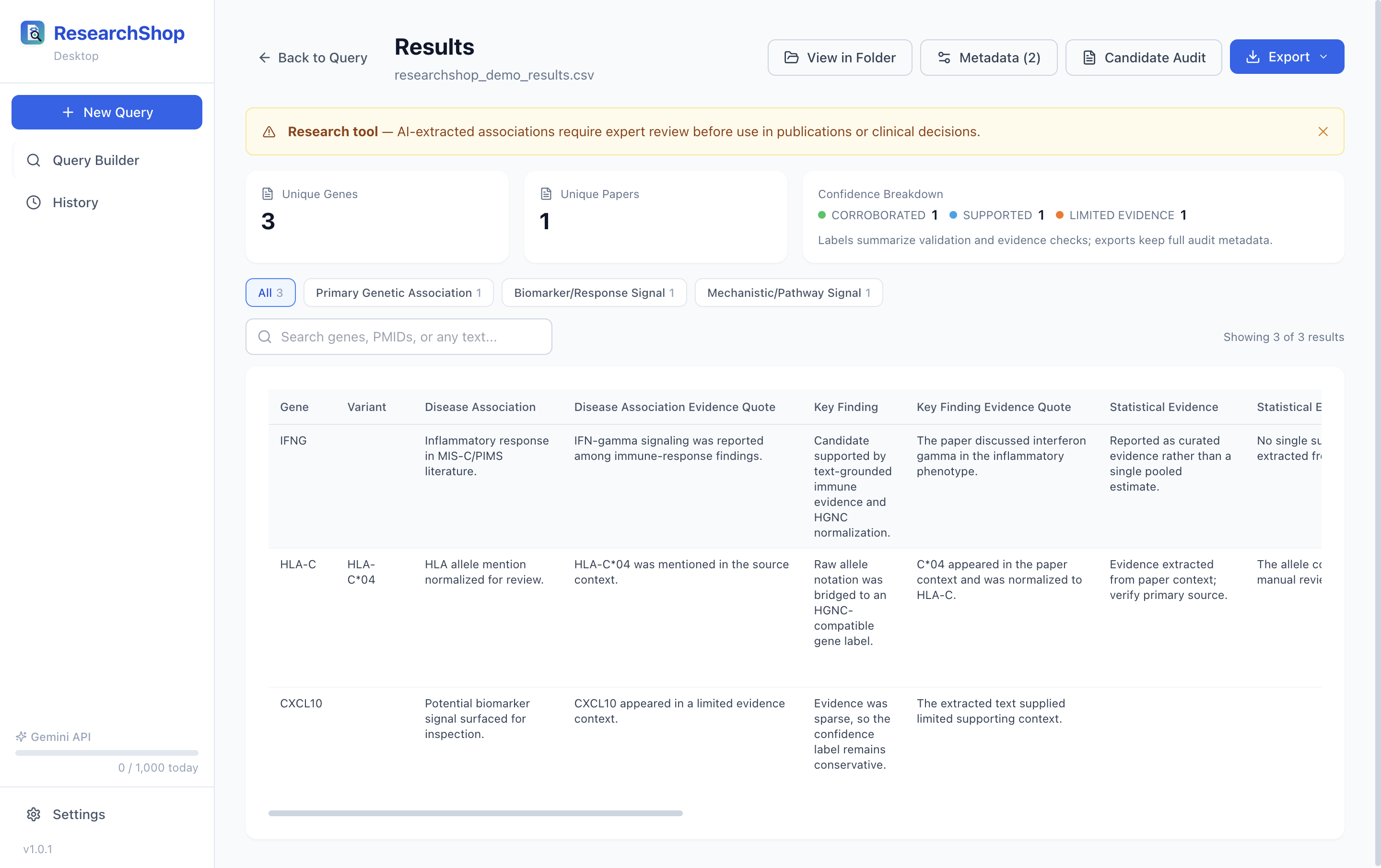Click the Unique Papers document icon

click(x=546, y=194)
